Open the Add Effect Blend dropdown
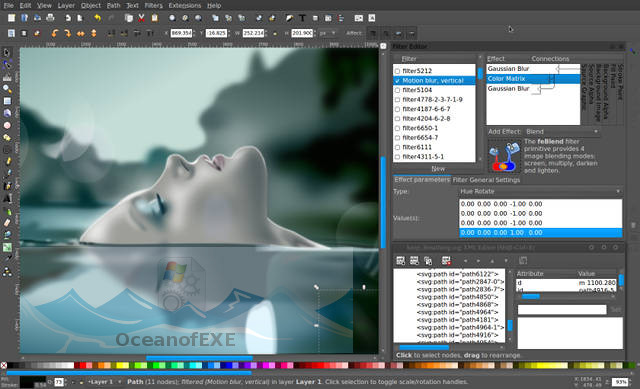The width and height of the screenshot is (640, 389). coord(562,131)
